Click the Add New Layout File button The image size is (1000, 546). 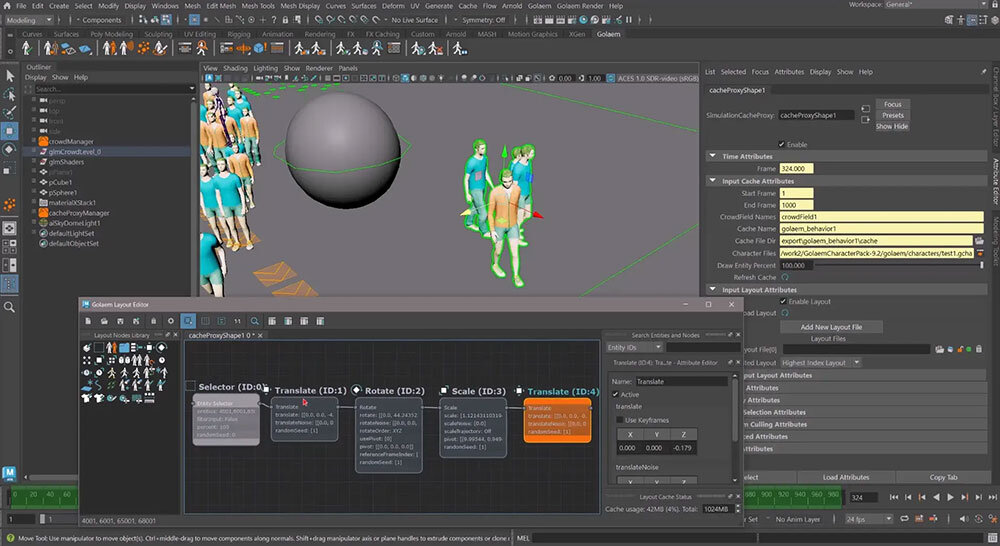pyautogui.click(x=831, y=327)
